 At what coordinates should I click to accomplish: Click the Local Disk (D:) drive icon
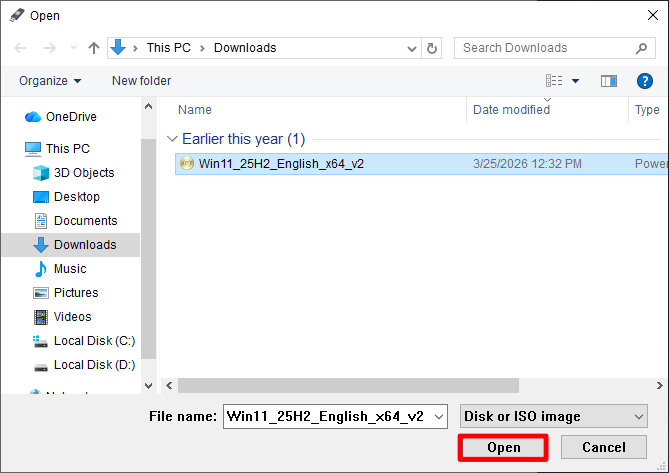click(x=41, y=367)
